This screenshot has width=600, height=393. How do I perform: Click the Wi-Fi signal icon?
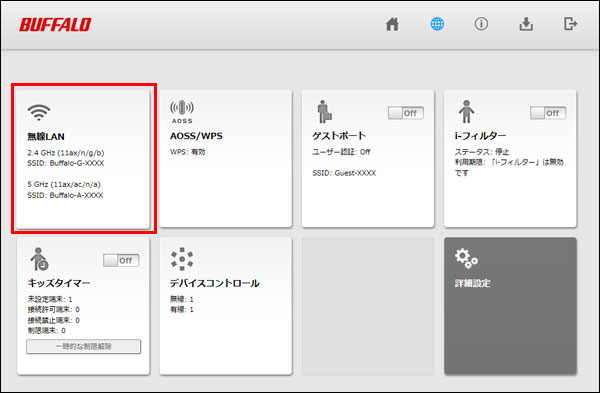(39, 112)
